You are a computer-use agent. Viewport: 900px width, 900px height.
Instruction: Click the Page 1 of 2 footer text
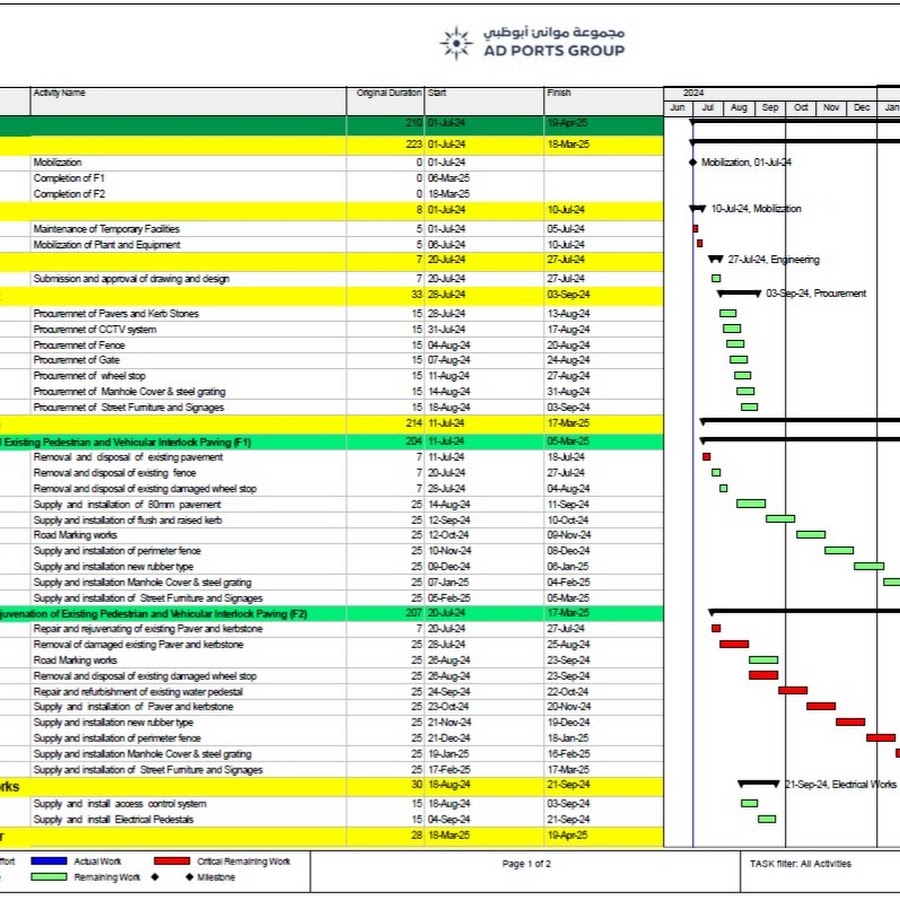[526, 864]
